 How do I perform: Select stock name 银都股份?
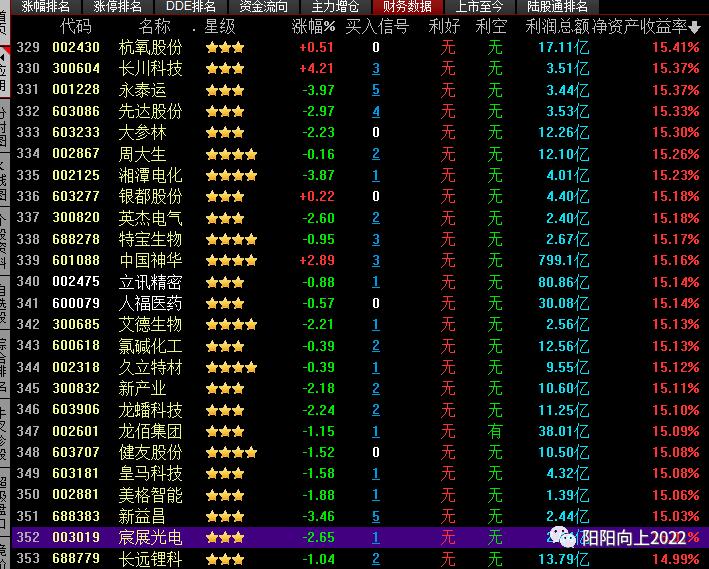150,196
